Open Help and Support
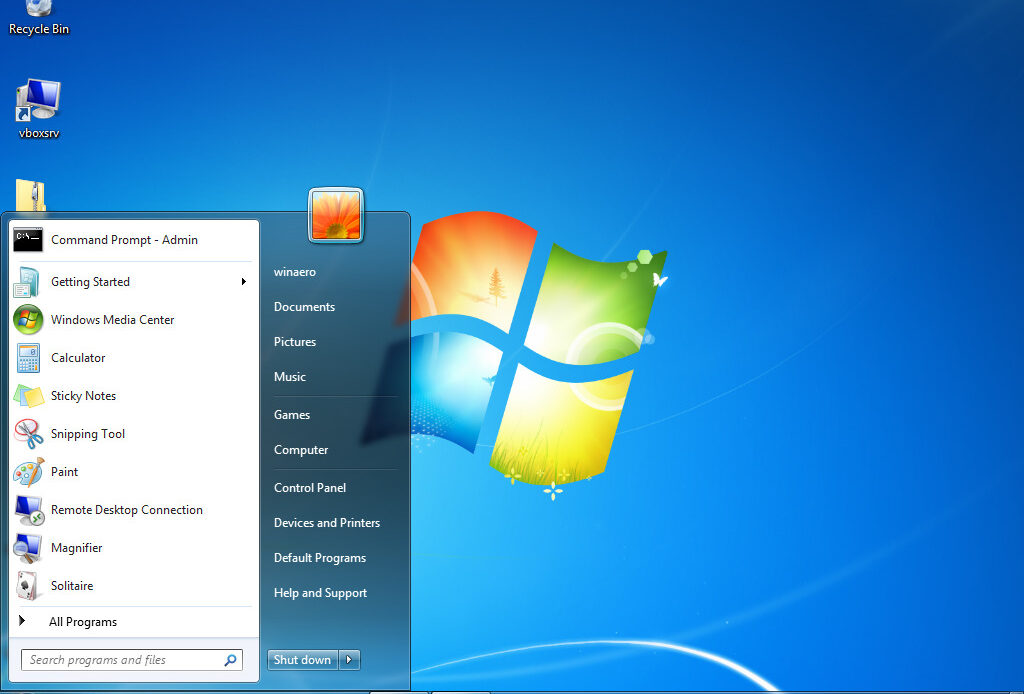This screenshot has height=694, width=1024. click(320, 592)
